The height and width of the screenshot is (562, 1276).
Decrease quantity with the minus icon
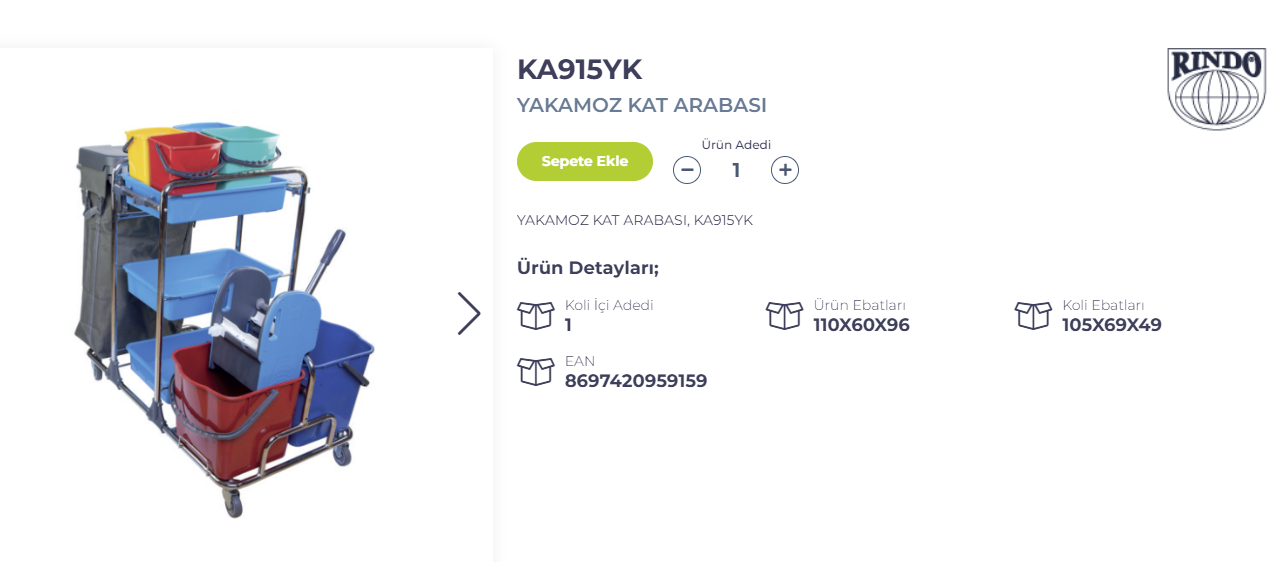click(x=686, y=170)
